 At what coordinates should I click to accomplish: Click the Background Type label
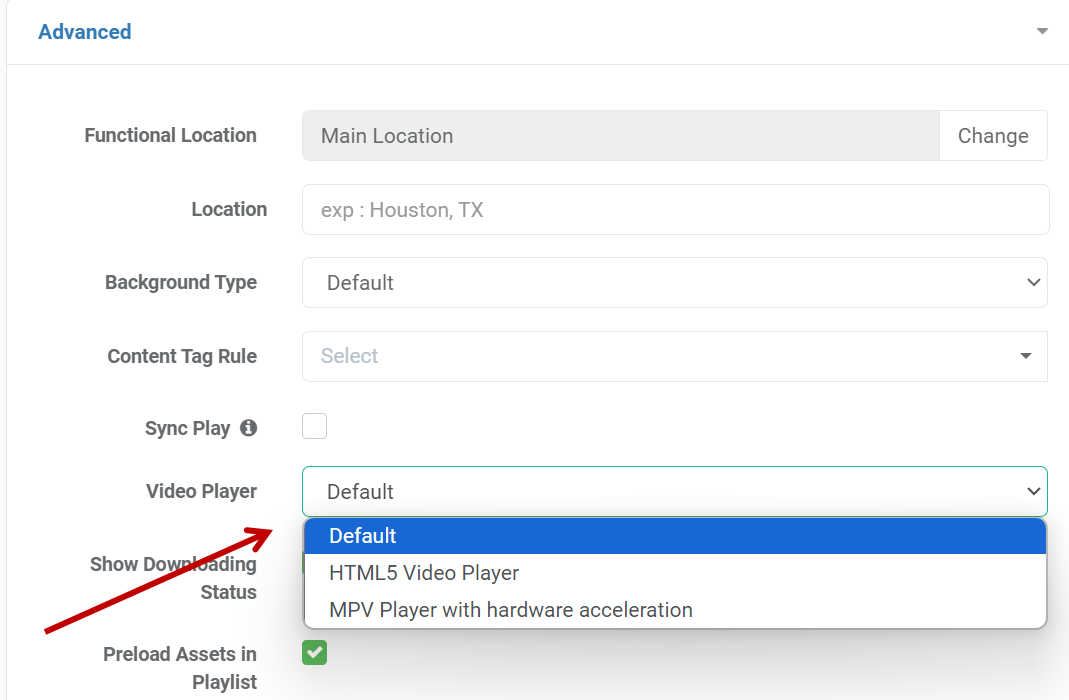[x=181, y=283]
